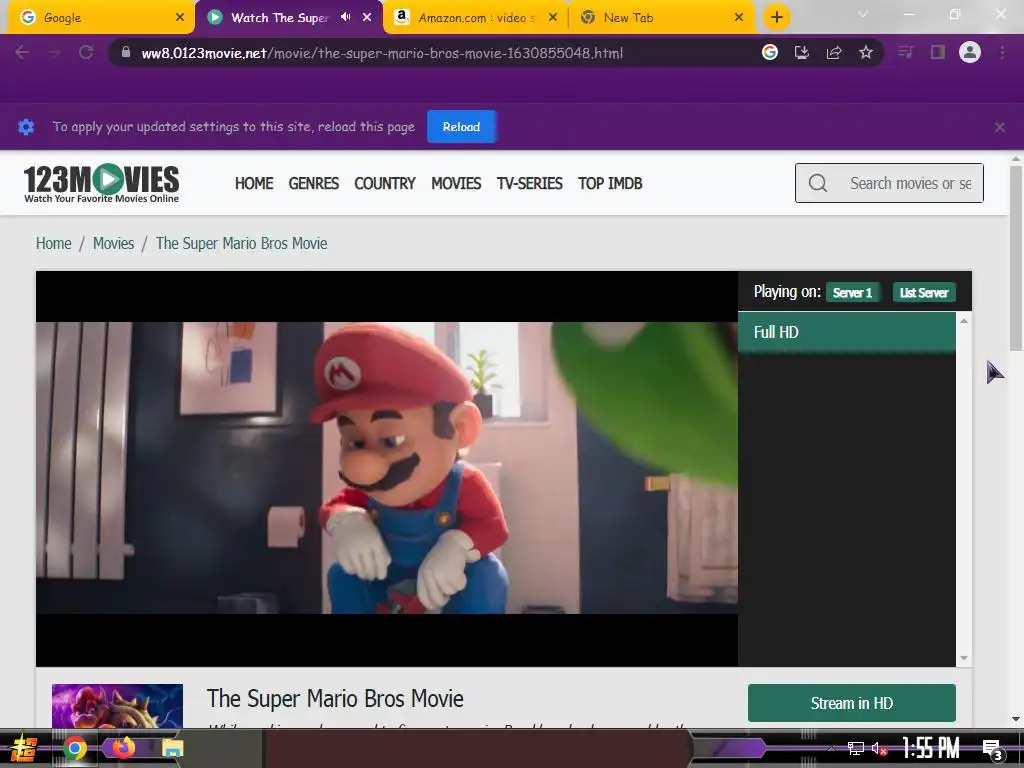Go back using the browser back arrow
The height and width of the screenshot is (768, 1024).
pos(22,52)
